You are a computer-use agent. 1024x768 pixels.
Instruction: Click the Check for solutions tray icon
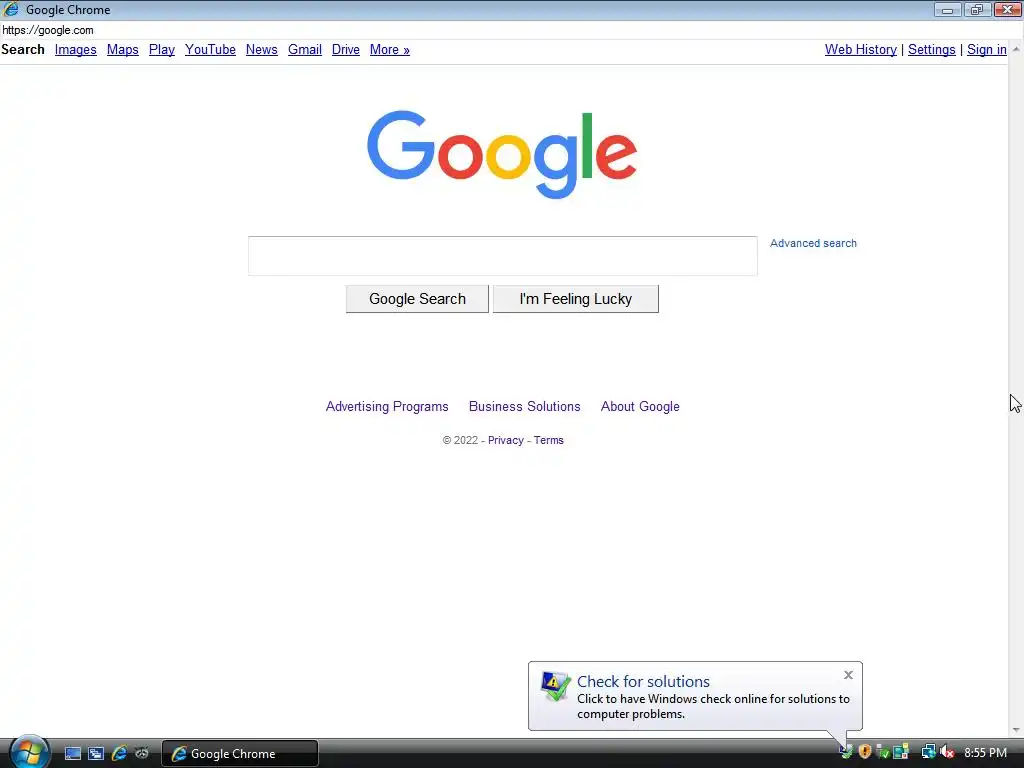[846, 752]
